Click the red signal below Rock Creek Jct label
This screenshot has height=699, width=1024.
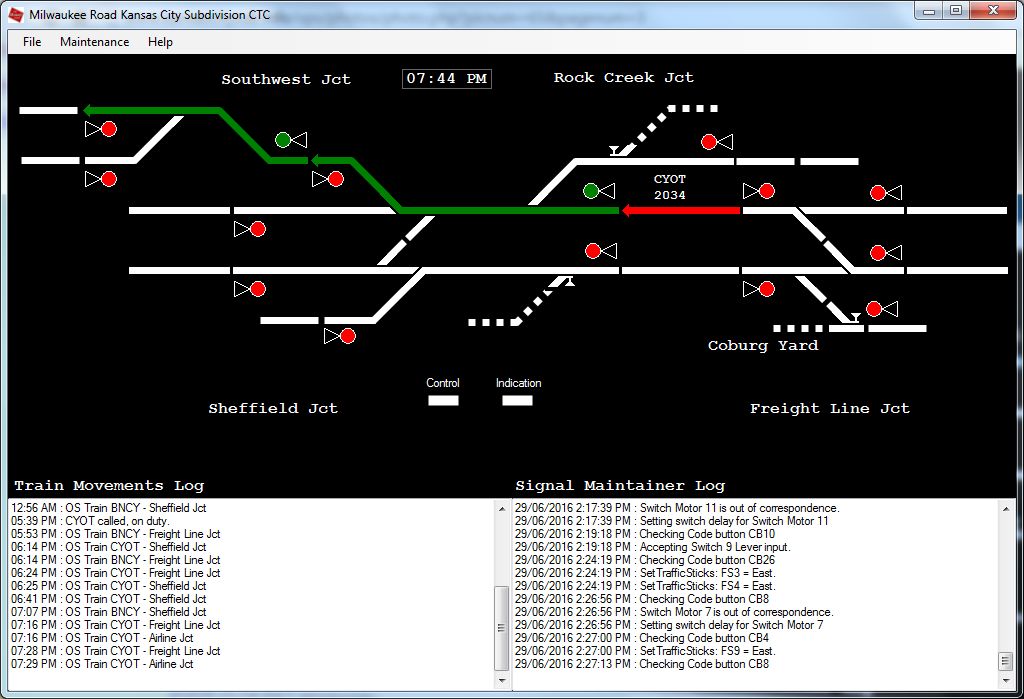pyautogui.click(x=709, y=142)
